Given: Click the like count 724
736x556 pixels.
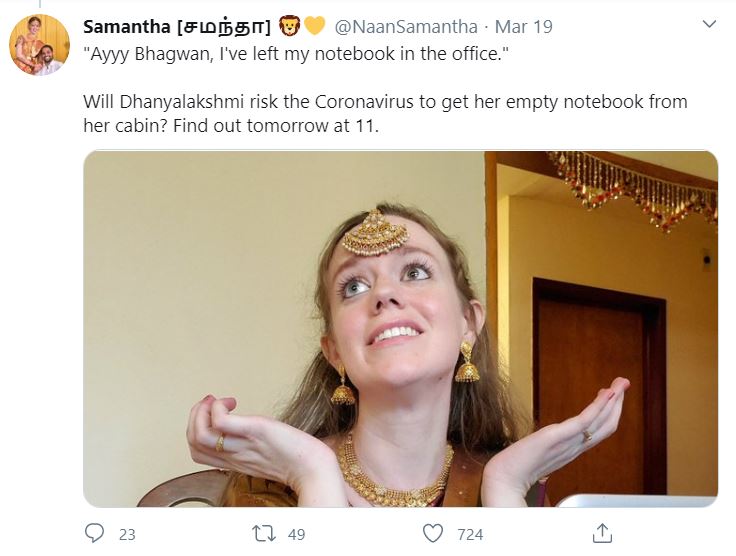Looking at the screenshot, I should click(x=469, y=535).
